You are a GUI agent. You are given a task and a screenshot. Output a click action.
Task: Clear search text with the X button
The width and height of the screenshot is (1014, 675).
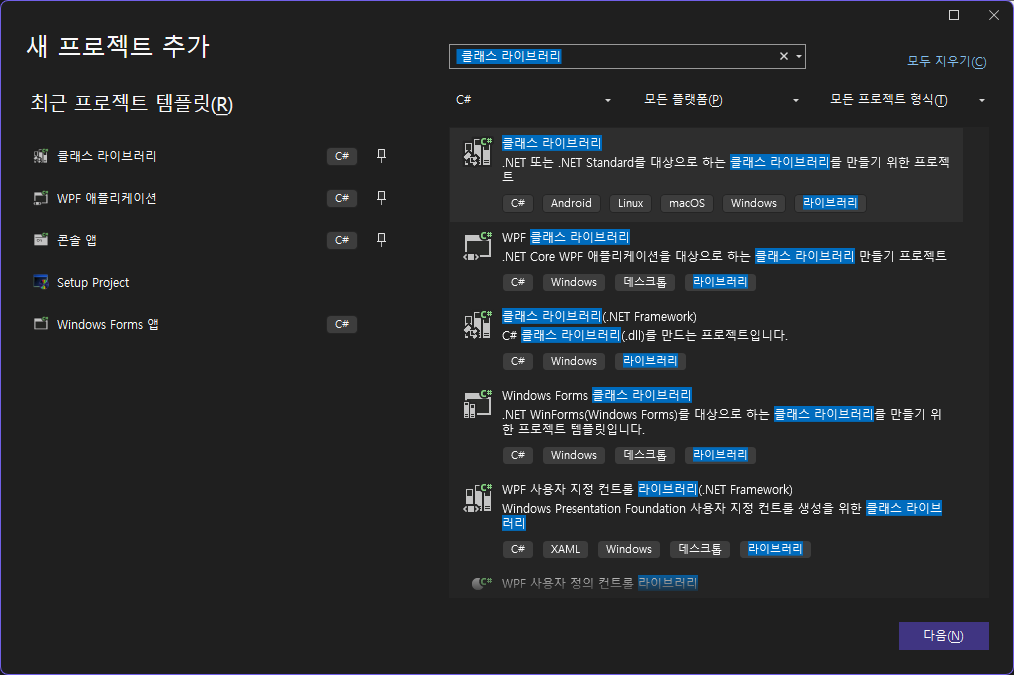pos(784,57)
